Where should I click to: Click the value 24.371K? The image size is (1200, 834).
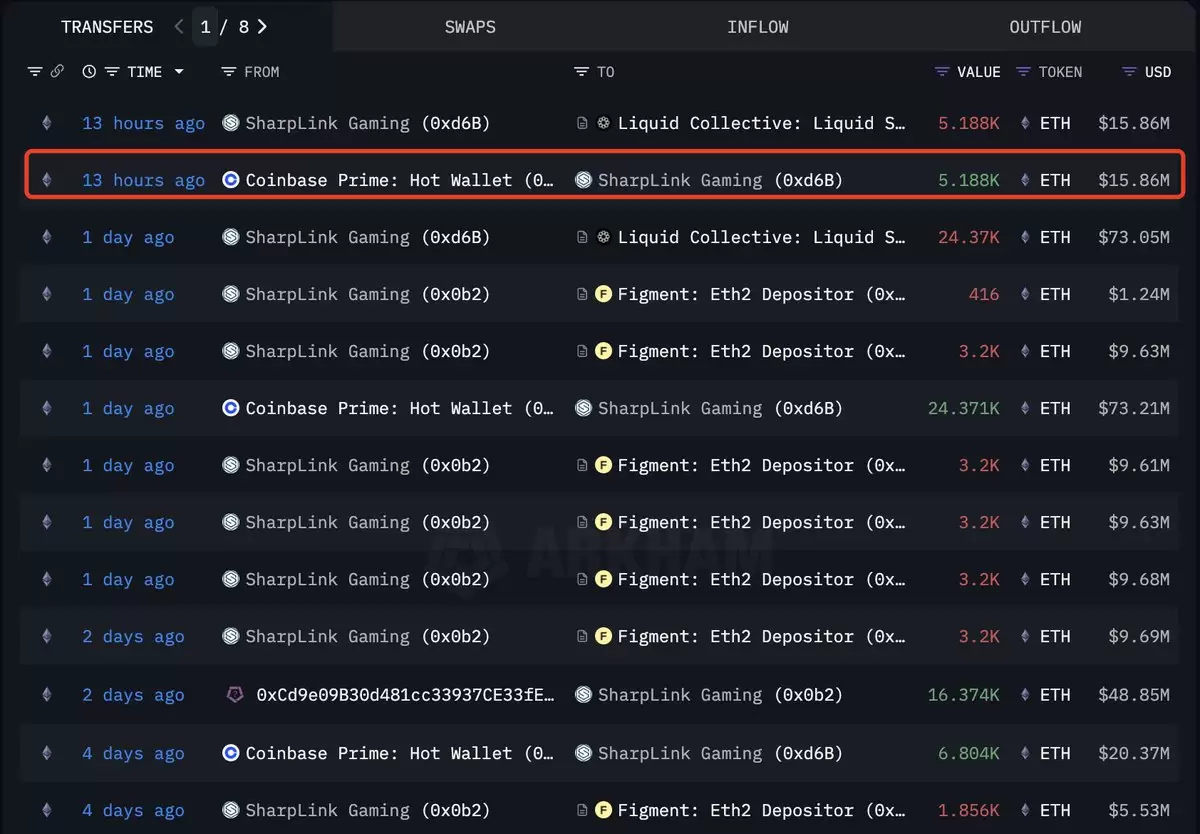click(964, 408)
